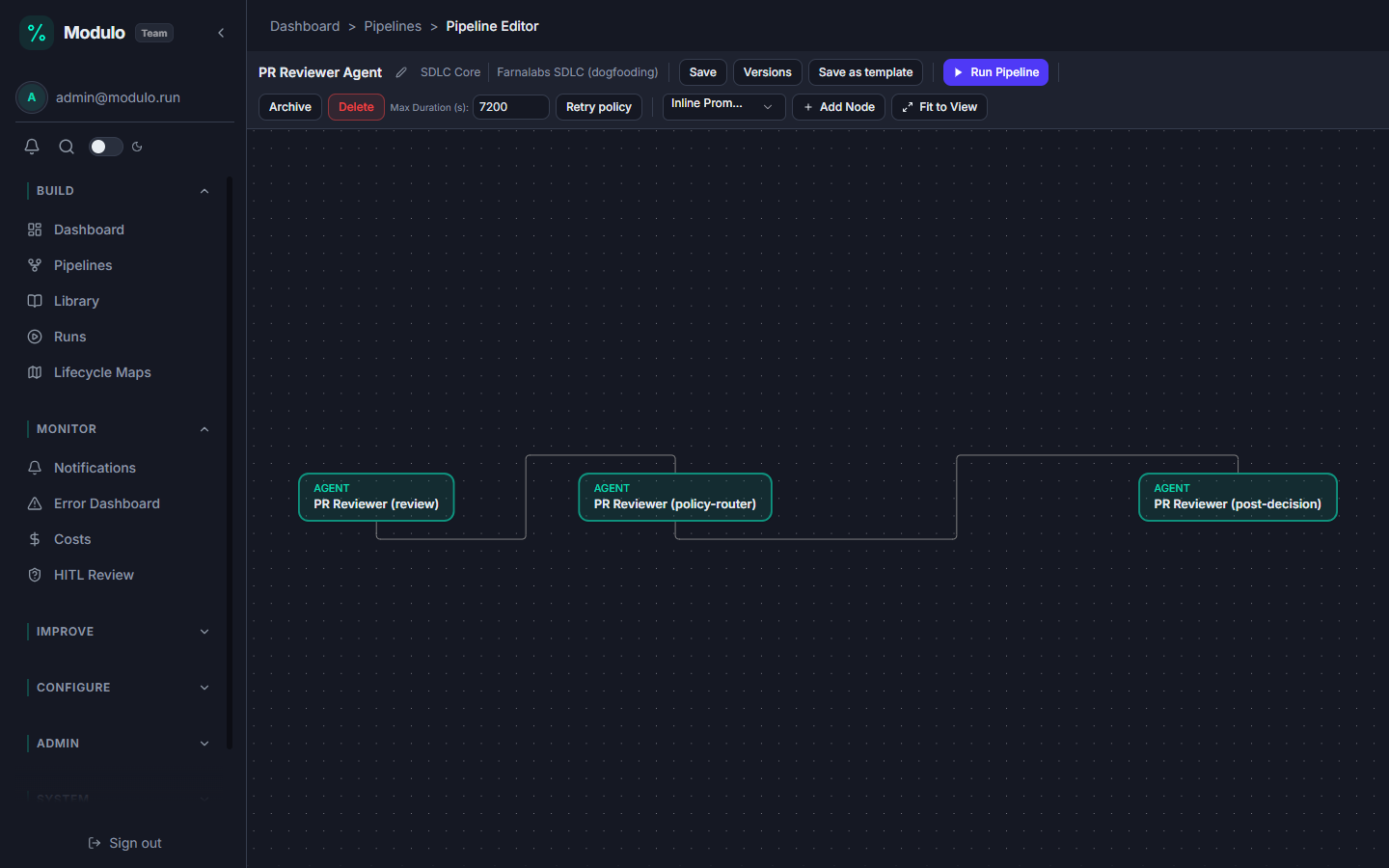
Task: Click the Library book icon
Action: click(35, 301)
